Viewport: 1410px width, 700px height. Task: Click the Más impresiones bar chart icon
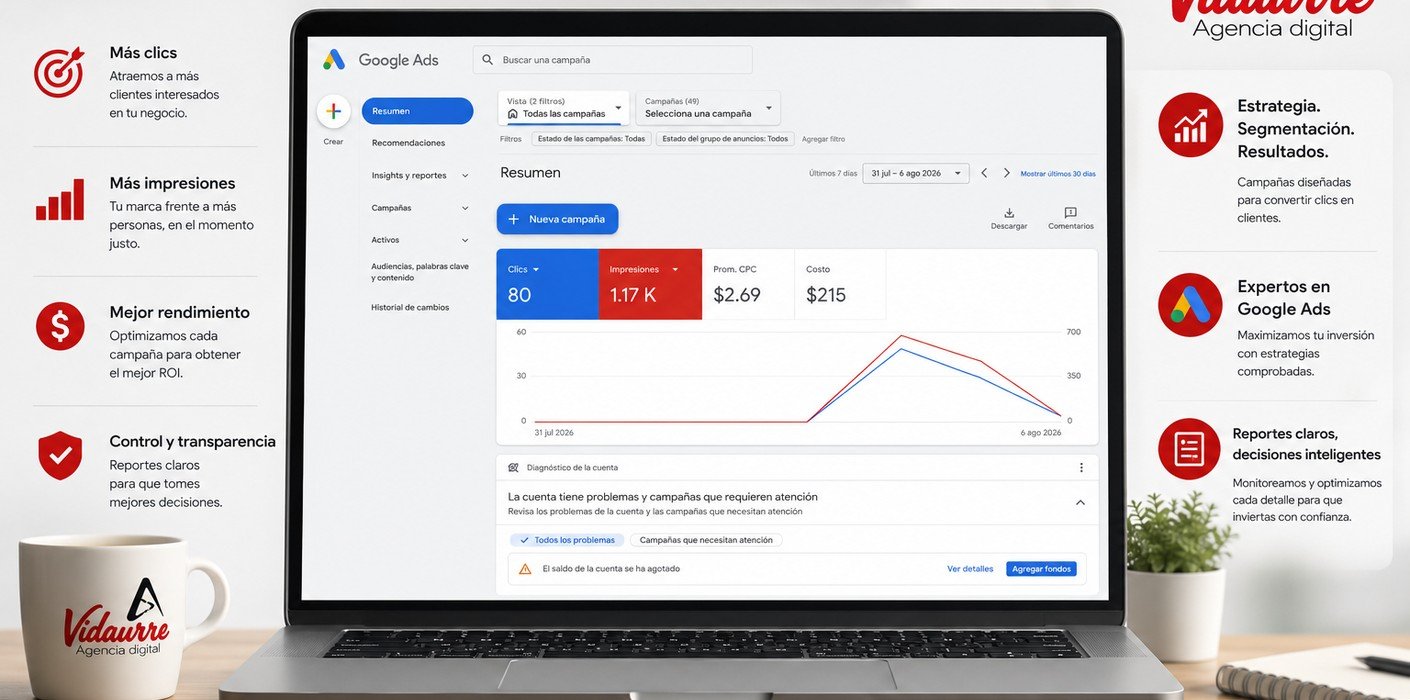point(60,200)
